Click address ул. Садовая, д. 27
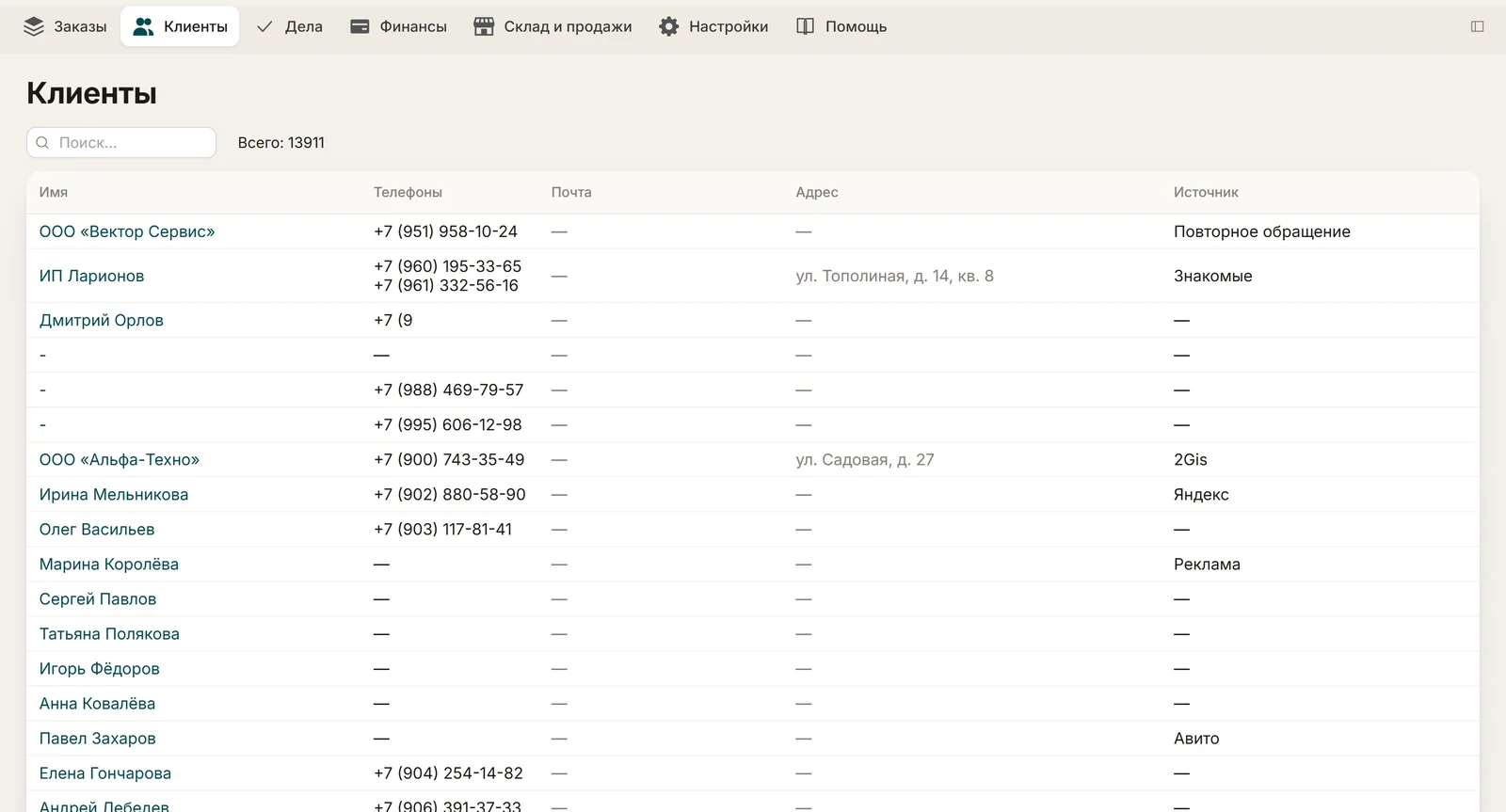The height and width of the screenshot is (812, 1506). [x=865, y=459]
